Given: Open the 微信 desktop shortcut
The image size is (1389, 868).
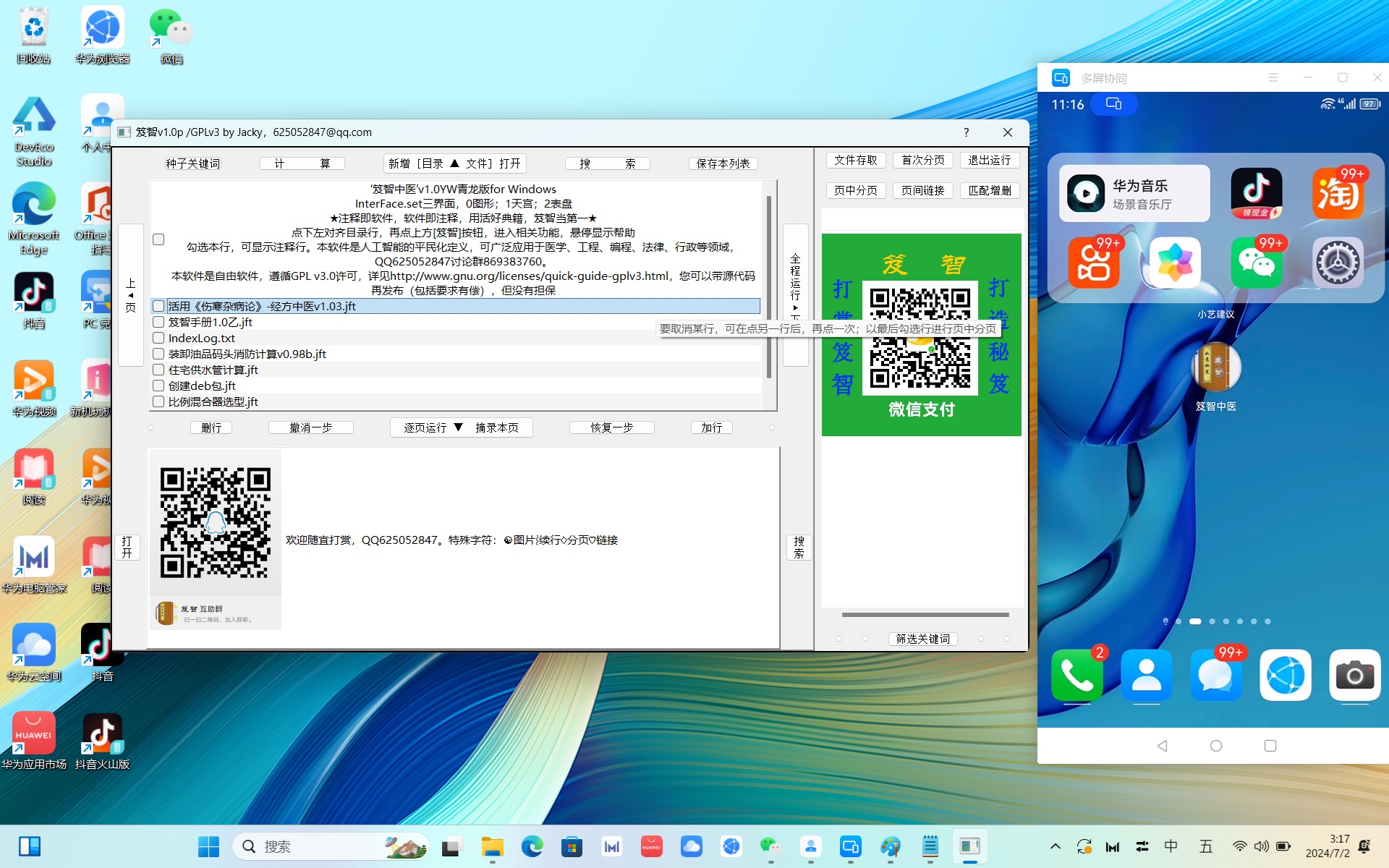Looking at the screenshot, I should [171, 35].
